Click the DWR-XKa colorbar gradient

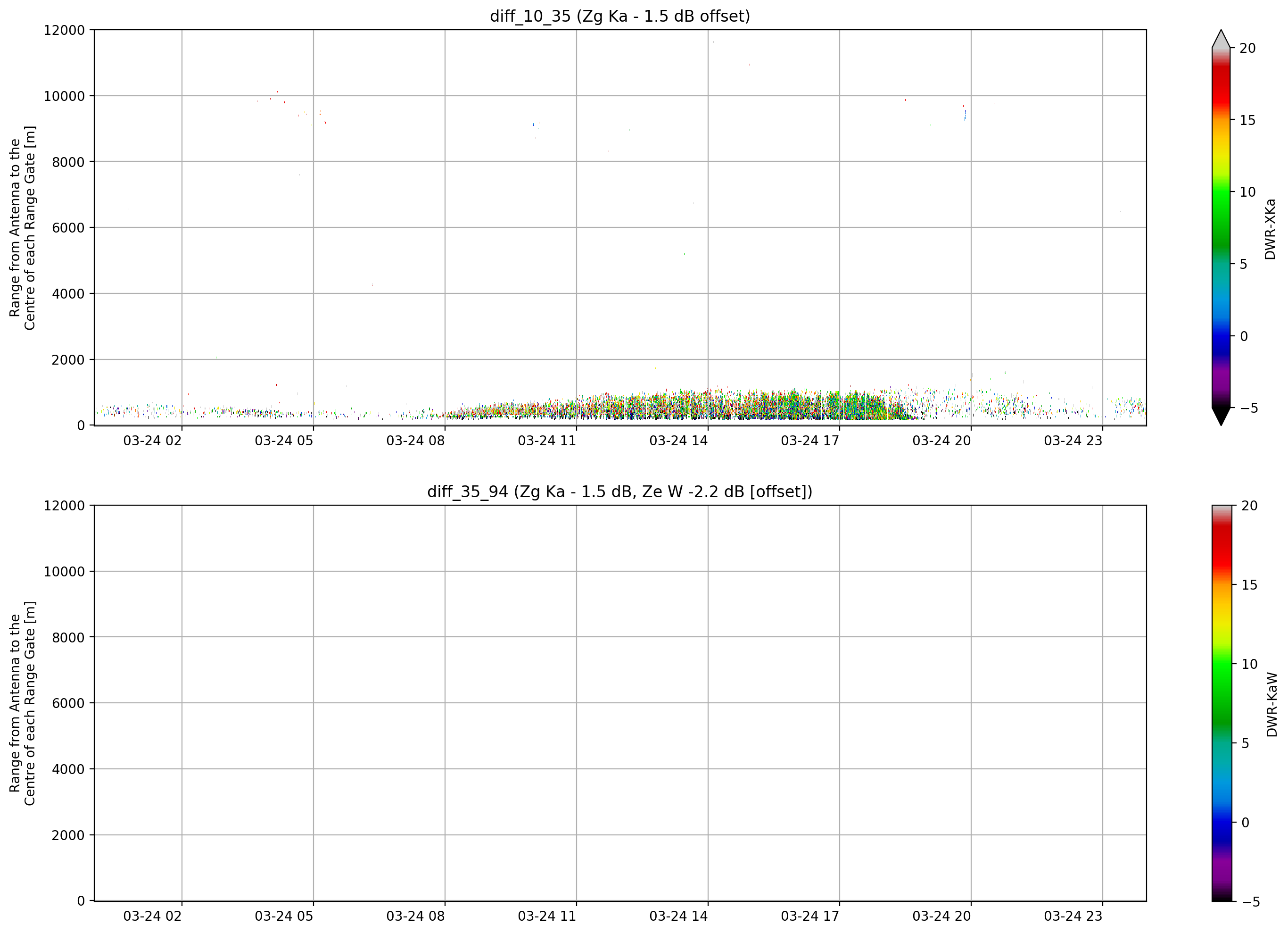click(1221, 227)
